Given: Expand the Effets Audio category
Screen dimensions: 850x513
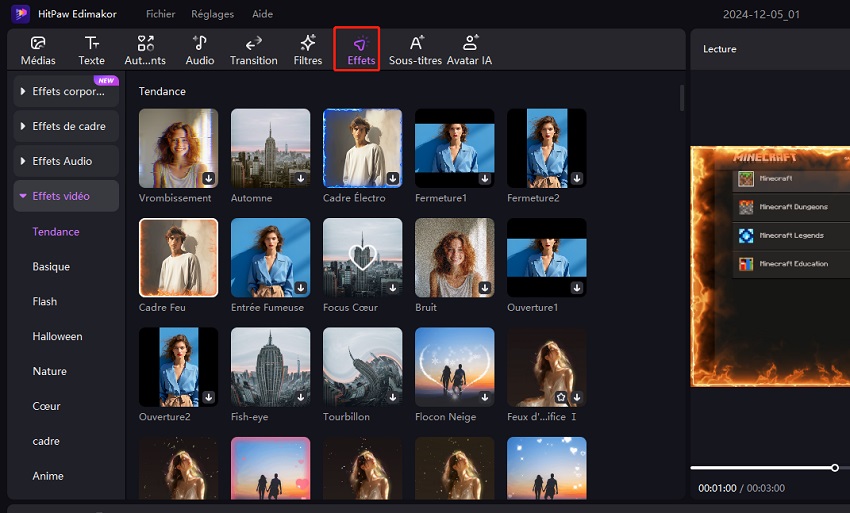Looking at the screenshot, I should pyautogui.click(x=66, y=161).
